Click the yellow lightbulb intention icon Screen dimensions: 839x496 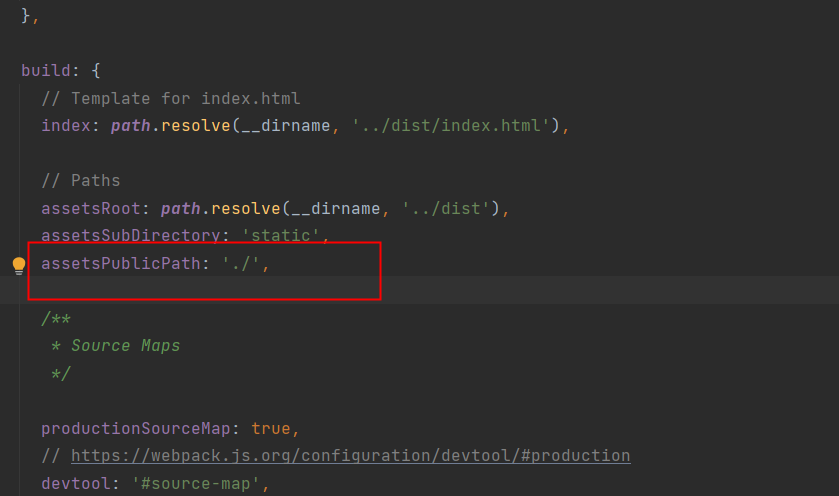click(19, 265)
